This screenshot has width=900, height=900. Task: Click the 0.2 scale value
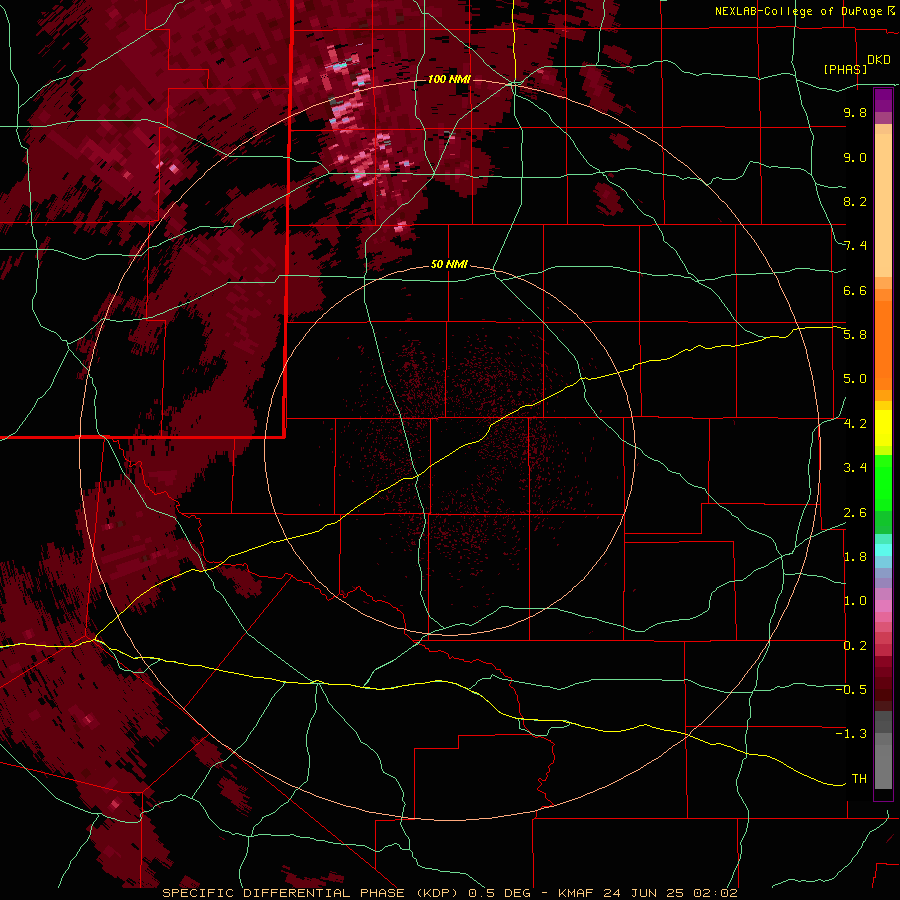pos(855,646)
